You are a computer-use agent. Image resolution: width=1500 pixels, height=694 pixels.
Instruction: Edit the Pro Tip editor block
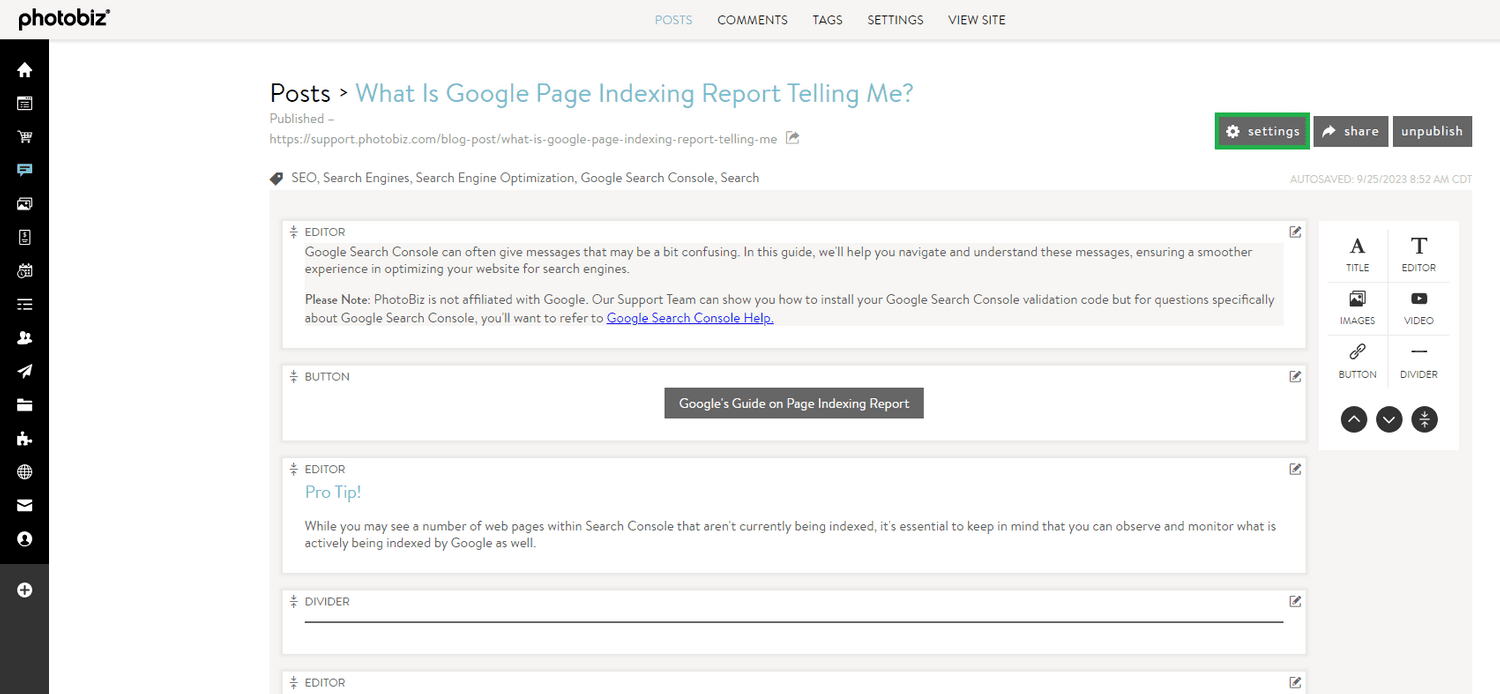point(1295,469)
